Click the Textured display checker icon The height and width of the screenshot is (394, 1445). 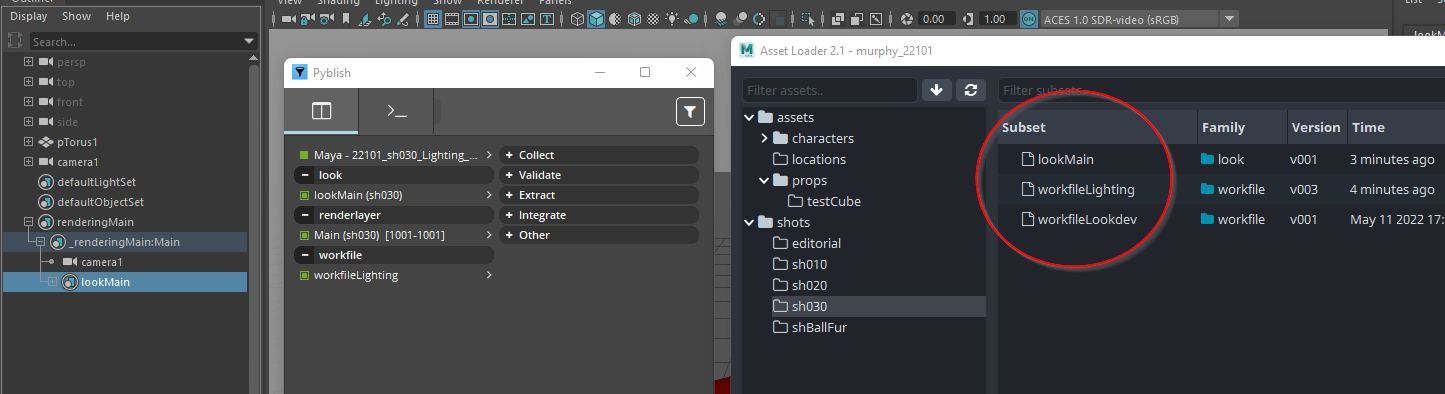(653, 19)
